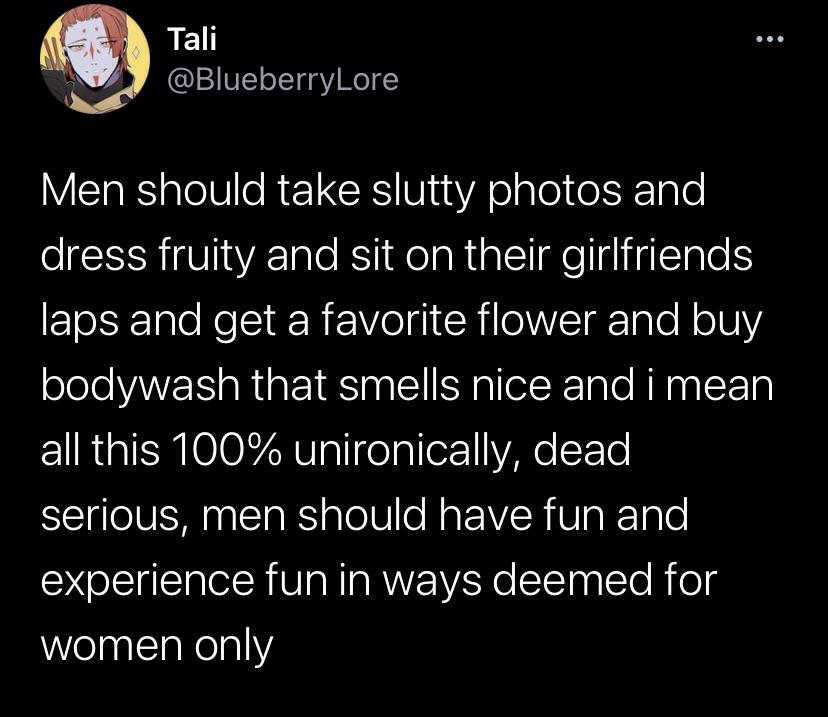
Task: Open the three-dot more options menu
Action: [x=768, y=41]
